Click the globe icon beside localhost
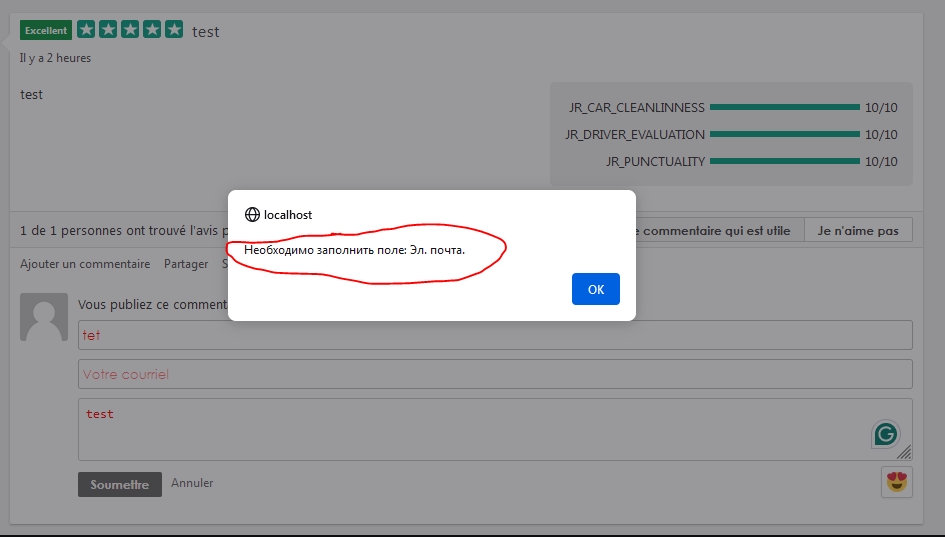 click(252, 215)
